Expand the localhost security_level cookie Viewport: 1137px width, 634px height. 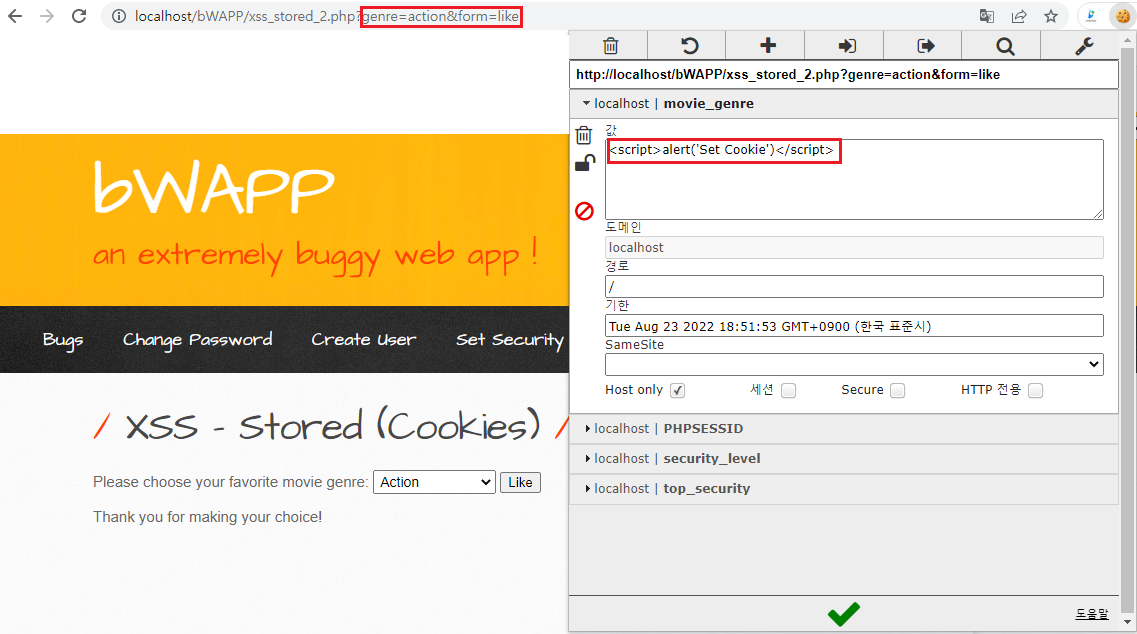[x=844, y=458]
